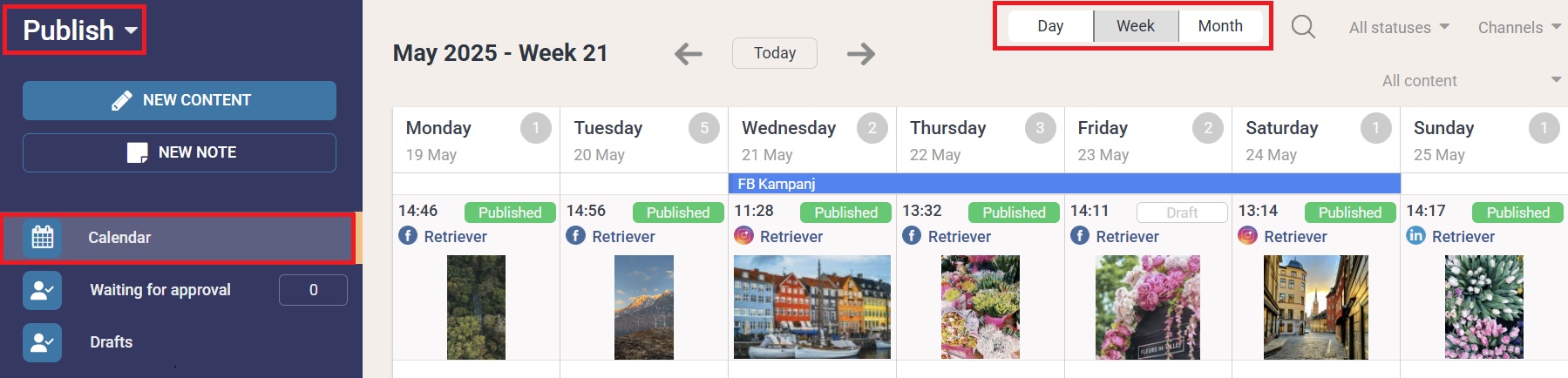The image size is (1568, 378).
Task: Click the NEW CONTENT button
Action: 180,100
